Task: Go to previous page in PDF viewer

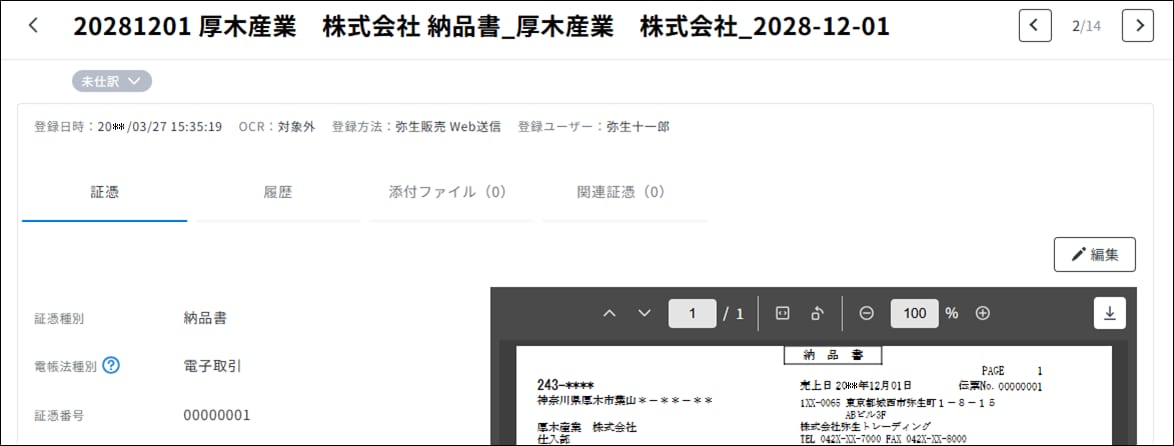Action: [609, 313]
